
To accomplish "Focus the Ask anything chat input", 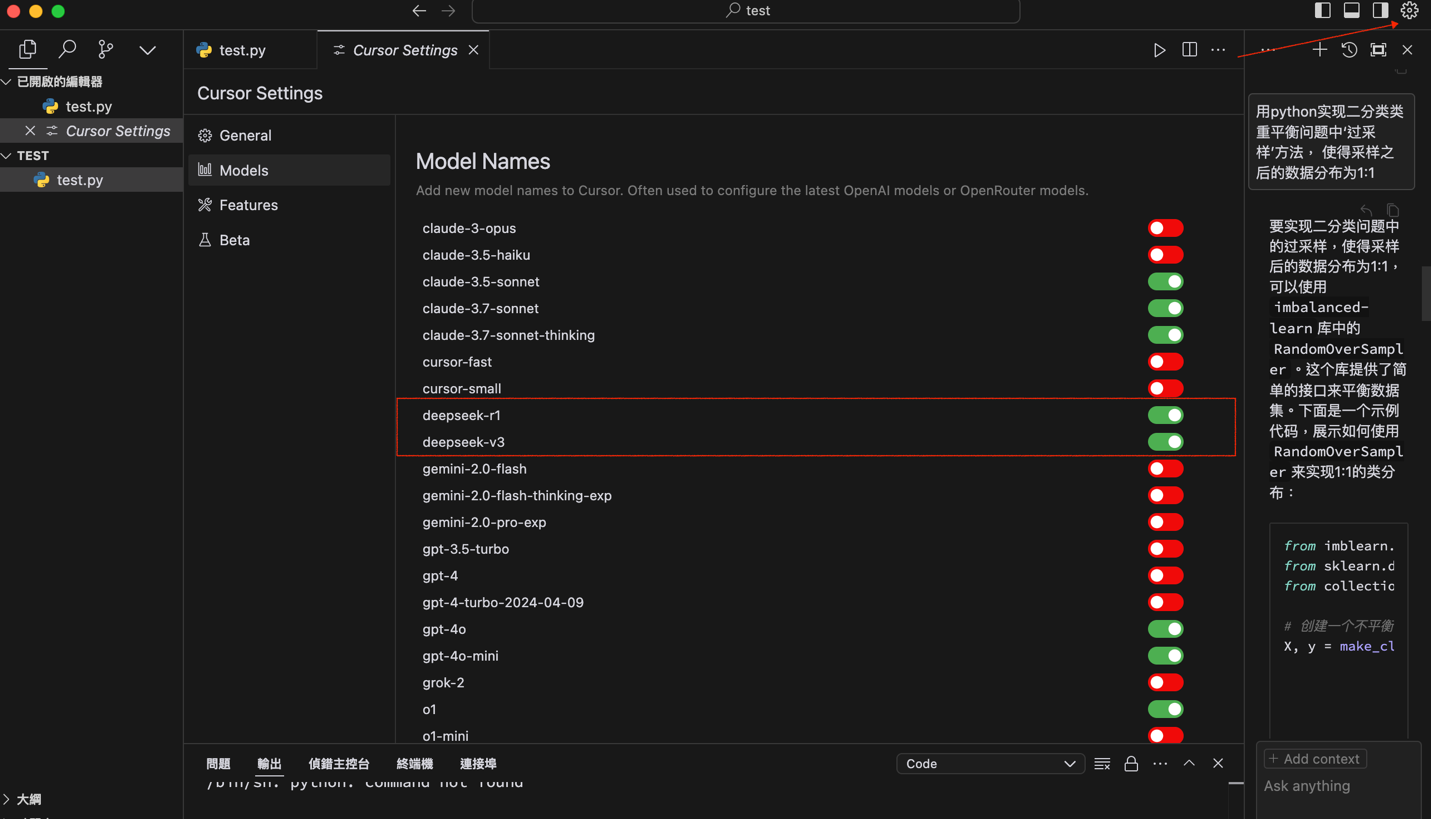I will [1338, 786].
